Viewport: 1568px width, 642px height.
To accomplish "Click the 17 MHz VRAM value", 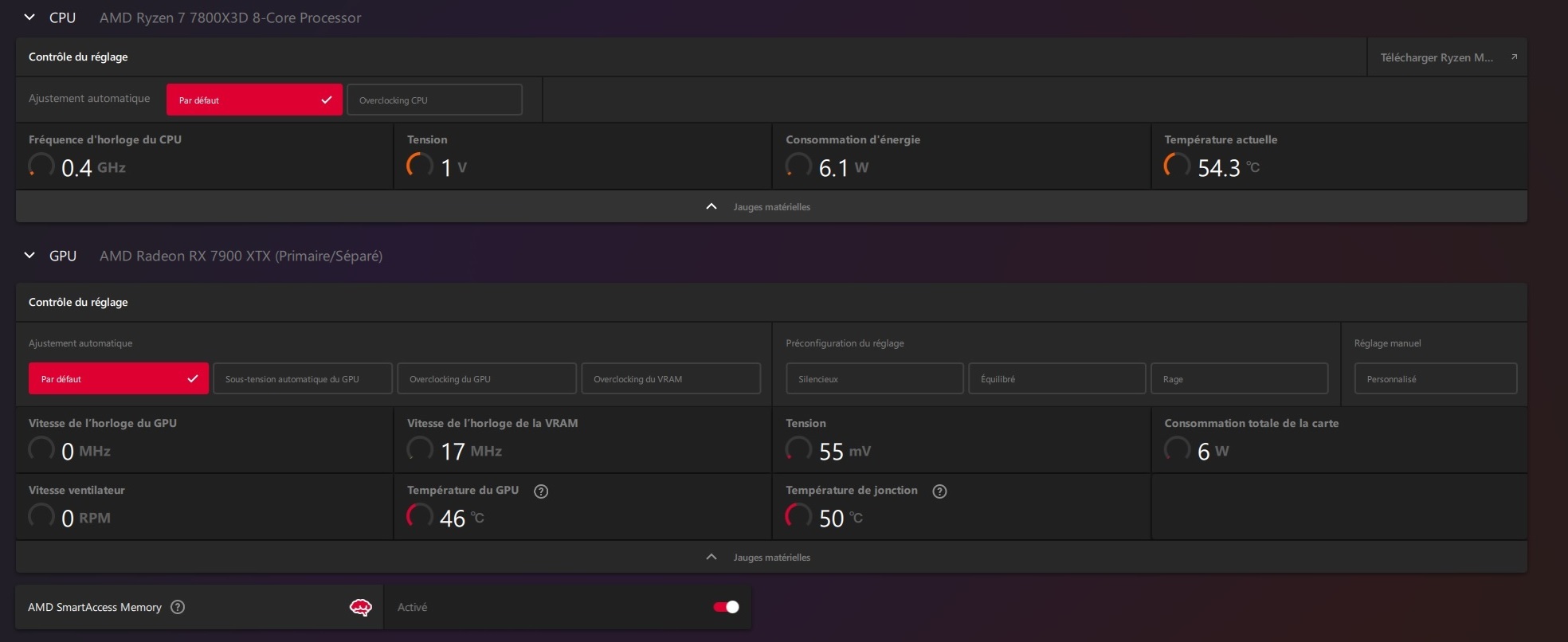I will (x=471, y=451).
